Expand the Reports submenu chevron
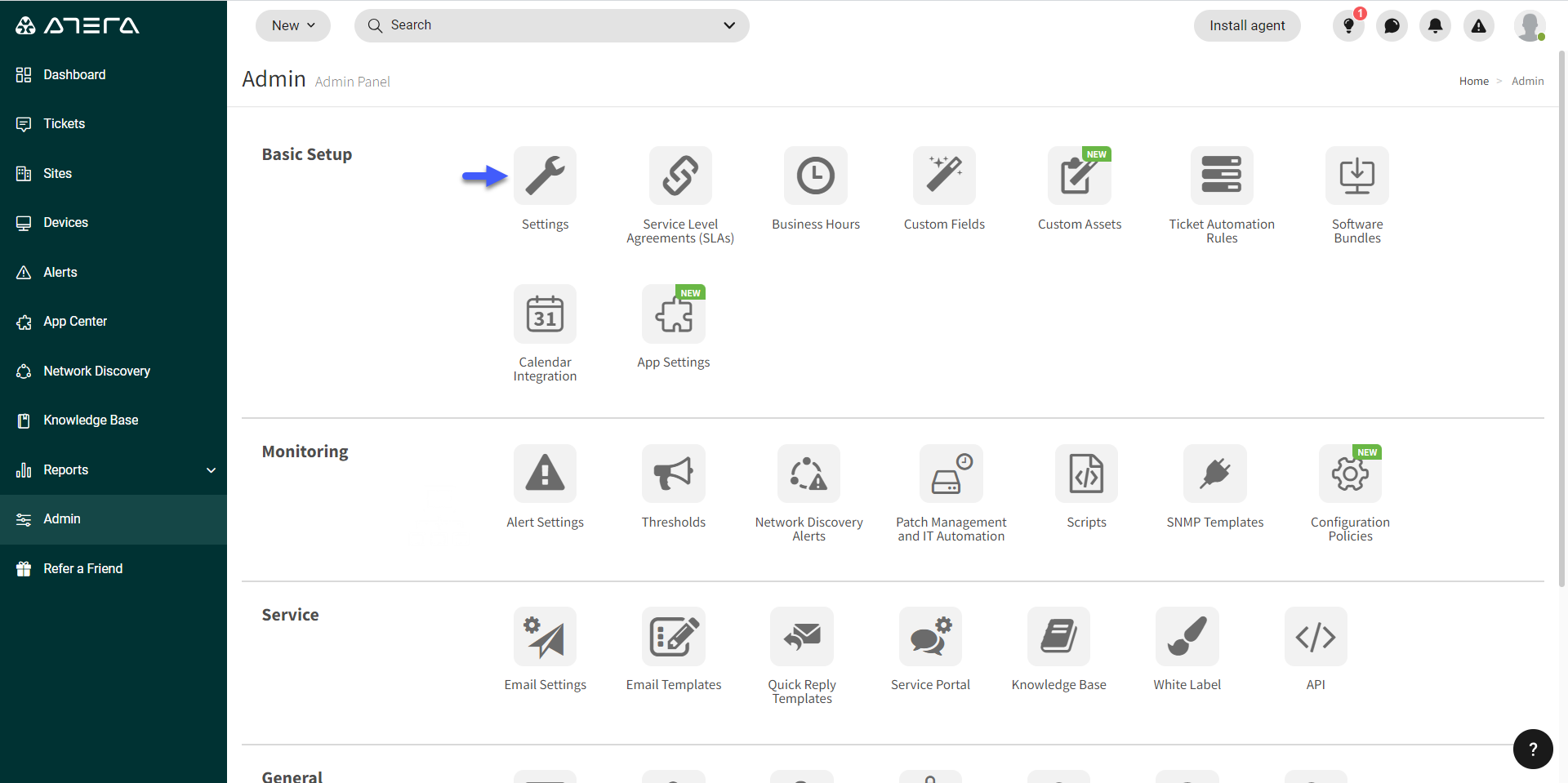This screenshot has width=1568, height=783. pos(212,470)
